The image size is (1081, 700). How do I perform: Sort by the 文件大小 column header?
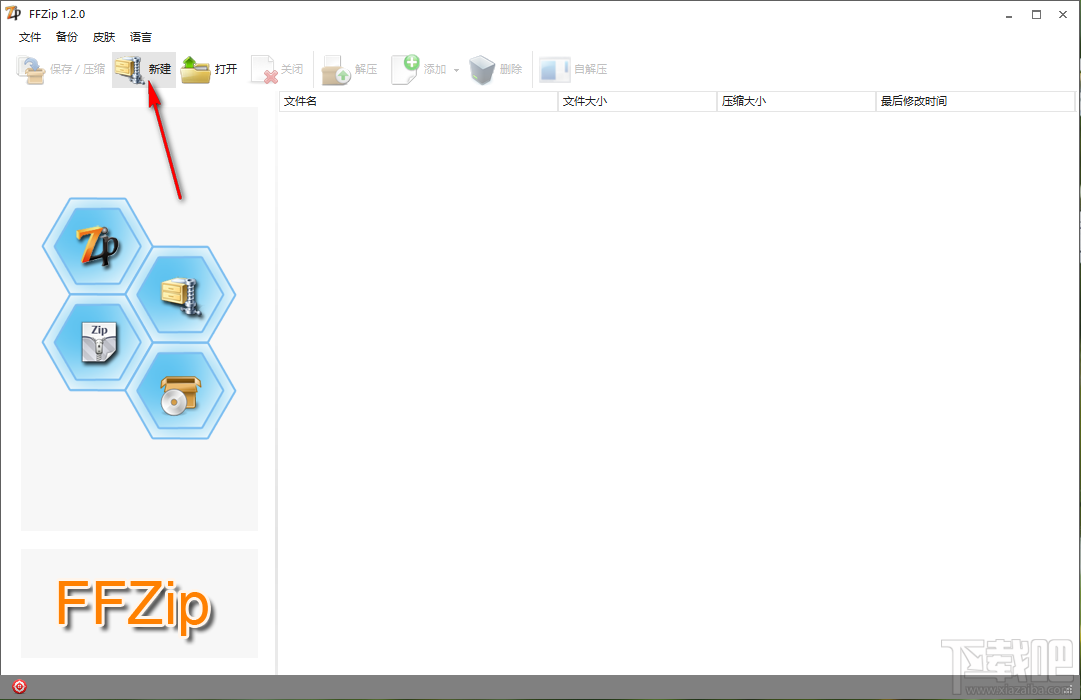[638, 101]
